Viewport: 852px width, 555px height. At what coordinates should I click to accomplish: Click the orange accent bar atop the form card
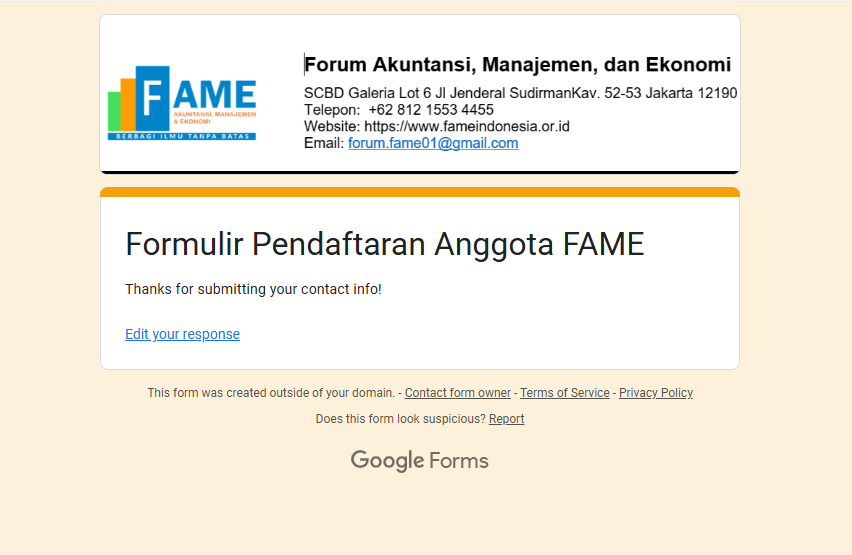pos(420,192)
